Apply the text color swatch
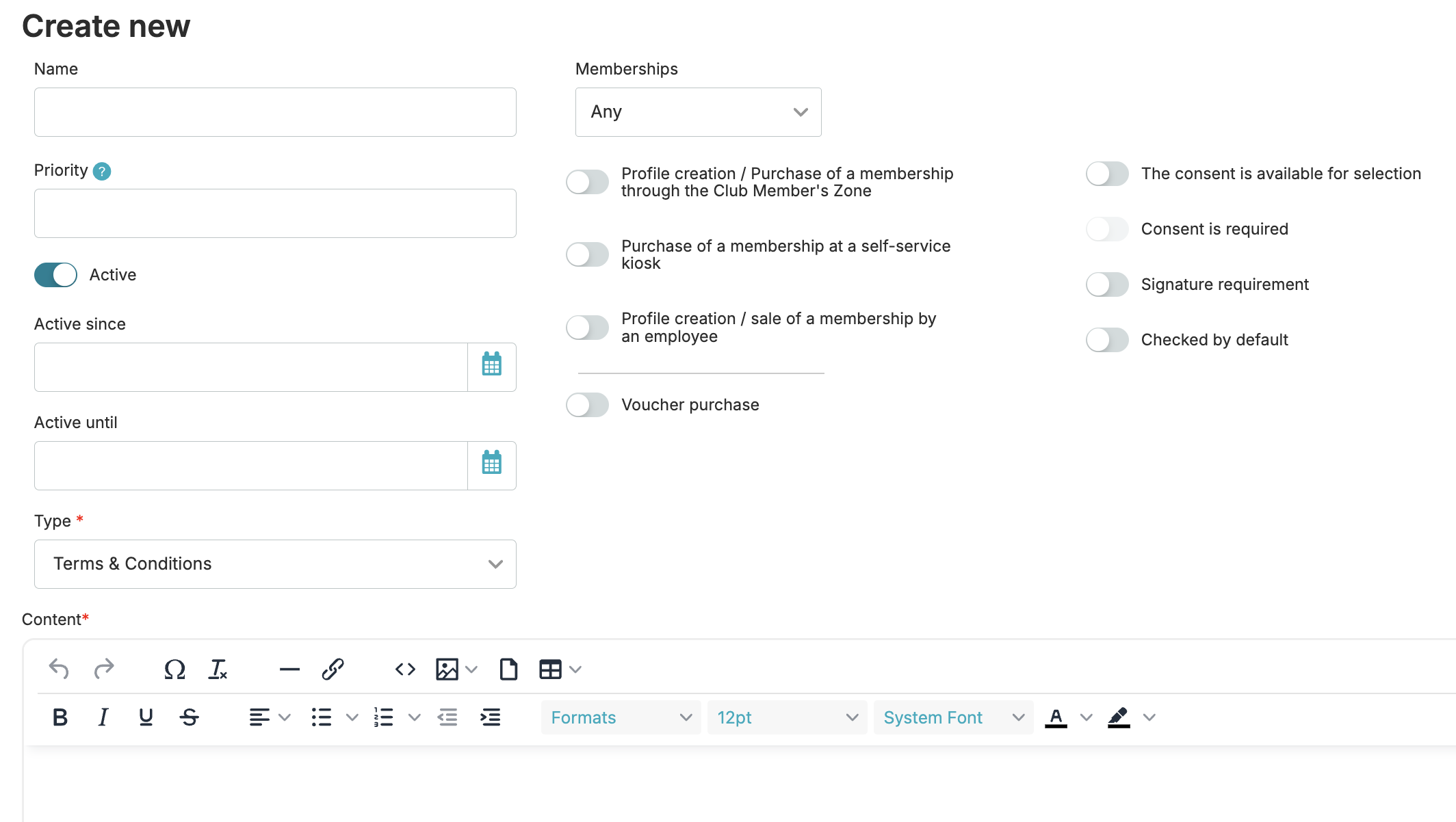This screenshot has height=822, width=1456. 1056,717
